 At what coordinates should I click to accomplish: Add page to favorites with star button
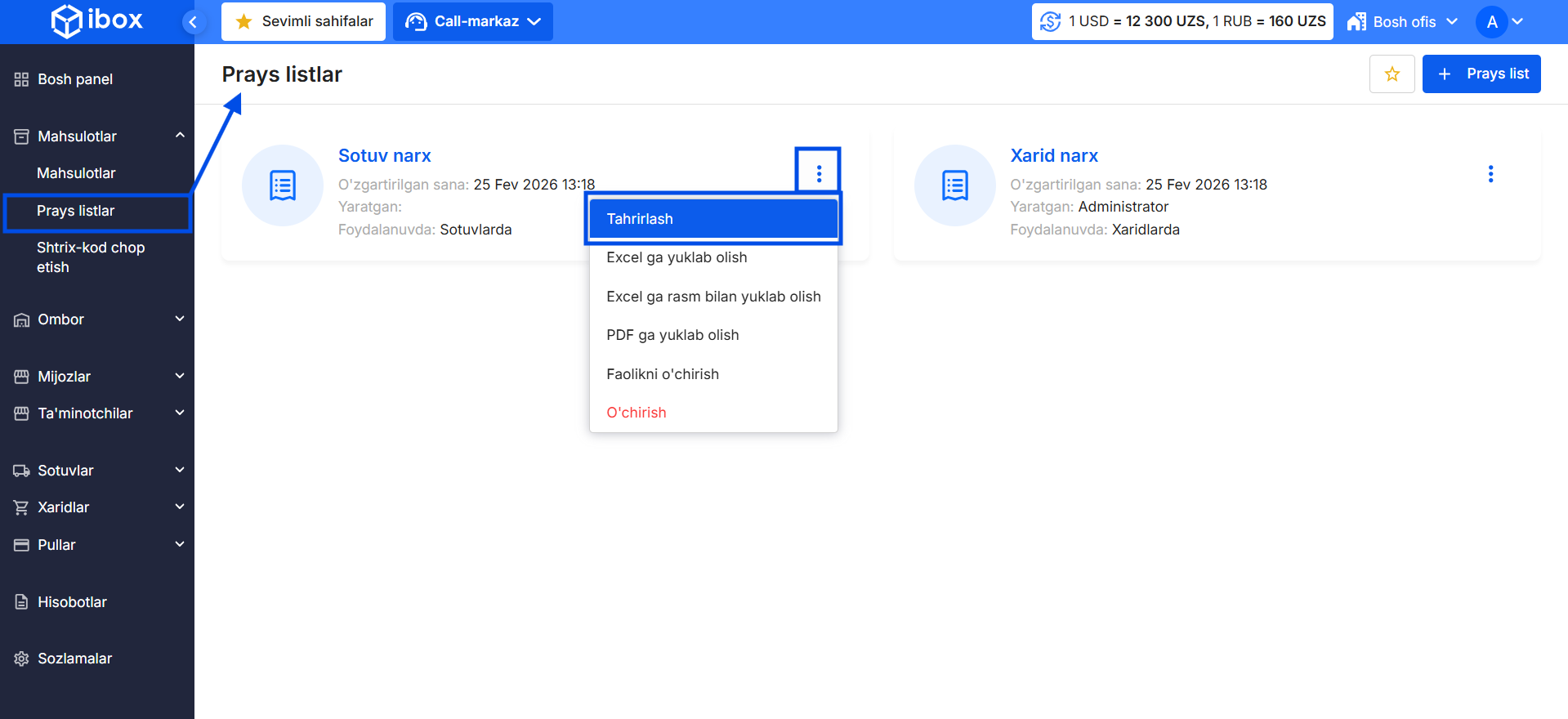(x=1392, y=74)
